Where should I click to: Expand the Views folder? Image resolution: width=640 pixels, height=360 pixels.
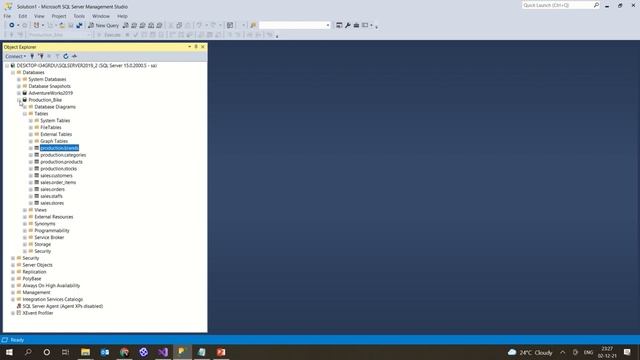point(25,210)
